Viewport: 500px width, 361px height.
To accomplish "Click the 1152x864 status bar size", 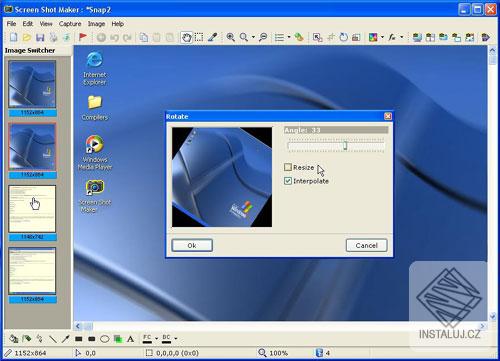I will tap(30, 353).
